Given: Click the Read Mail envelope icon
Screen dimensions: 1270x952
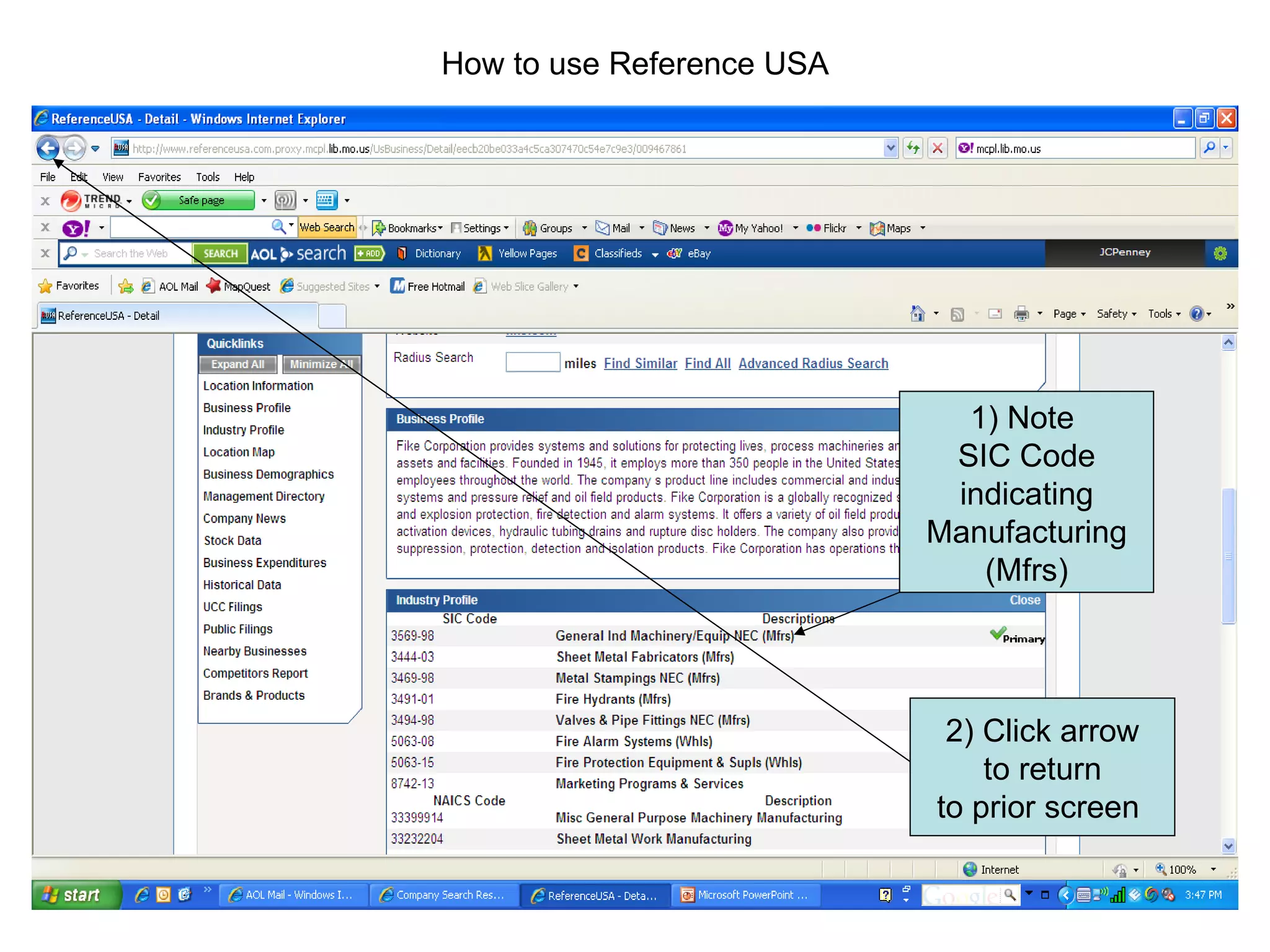Looking at the screenshot, I should pyautogui.click(x=995, y=314).
